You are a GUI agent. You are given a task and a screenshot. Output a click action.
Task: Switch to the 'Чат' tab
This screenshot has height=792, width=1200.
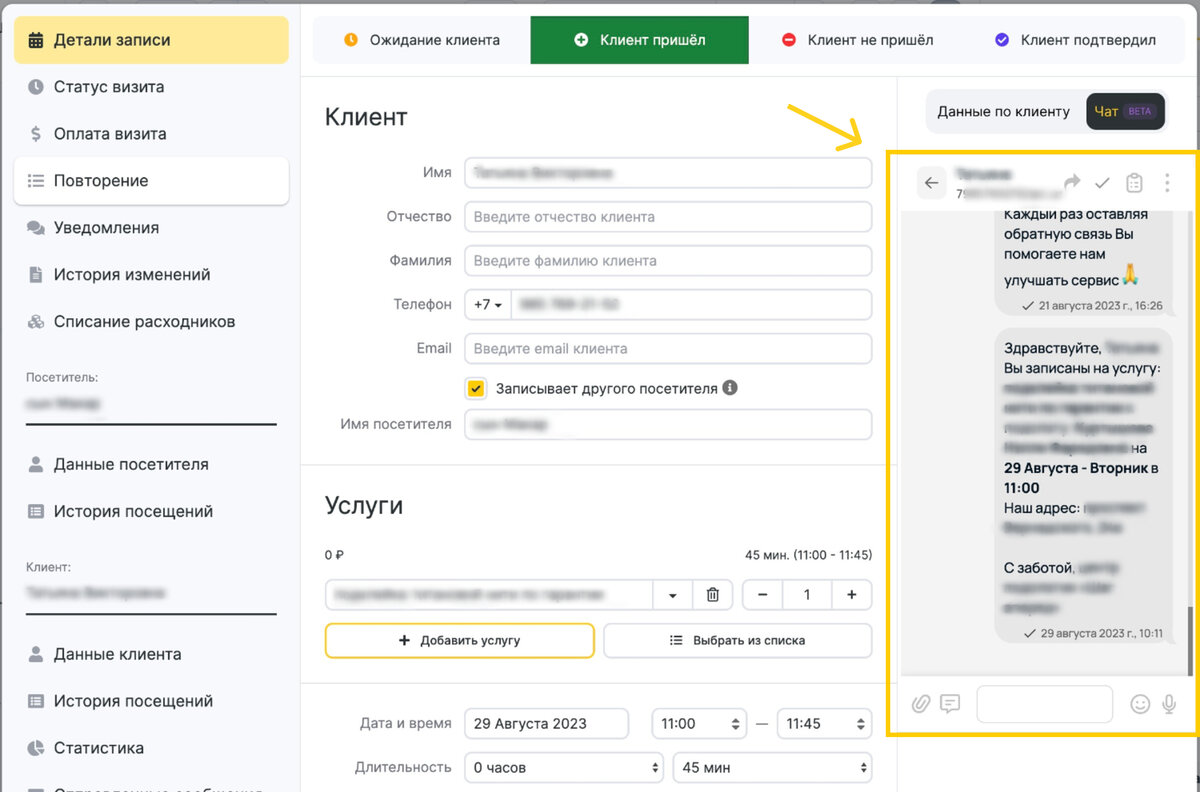coord(1112,111)
